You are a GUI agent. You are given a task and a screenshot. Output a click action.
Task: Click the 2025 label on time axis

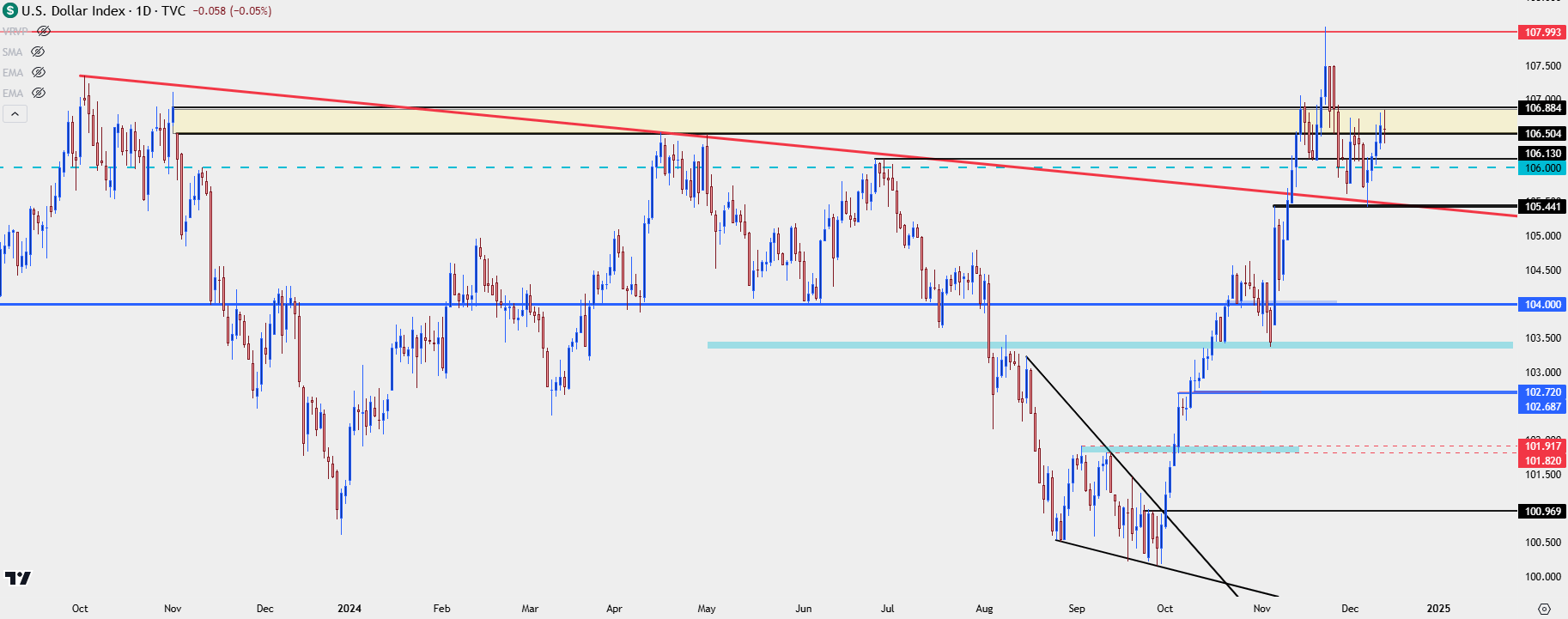pyautogui.click(x=1438, y=609)
